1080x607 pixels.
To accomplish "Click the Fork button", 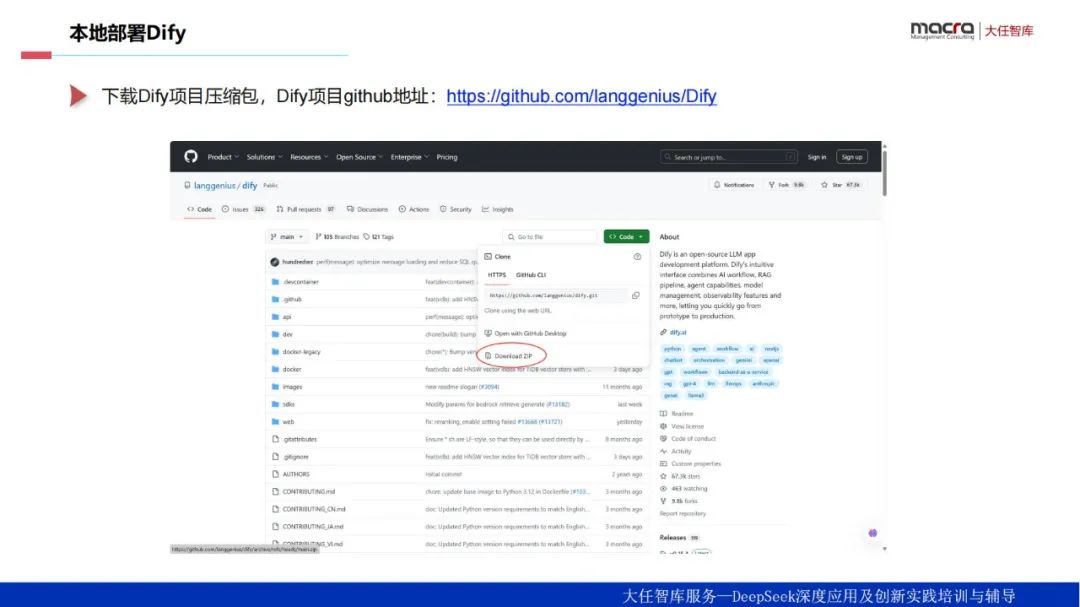I will click(x=786, y=185).
